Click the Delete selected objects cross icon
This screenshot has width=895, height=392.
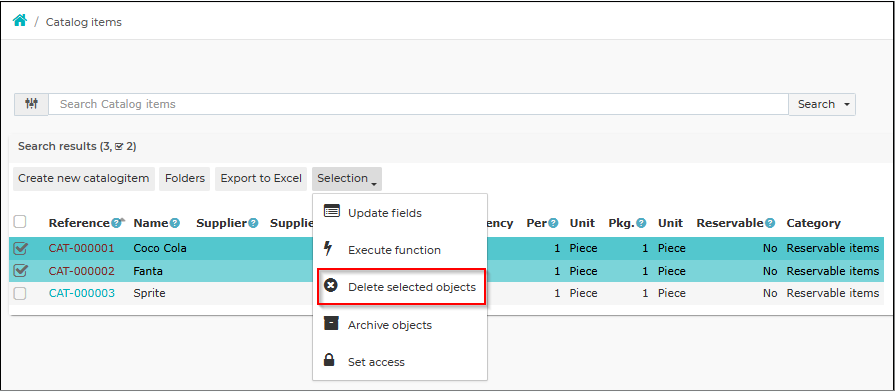[x=330, y=285]
